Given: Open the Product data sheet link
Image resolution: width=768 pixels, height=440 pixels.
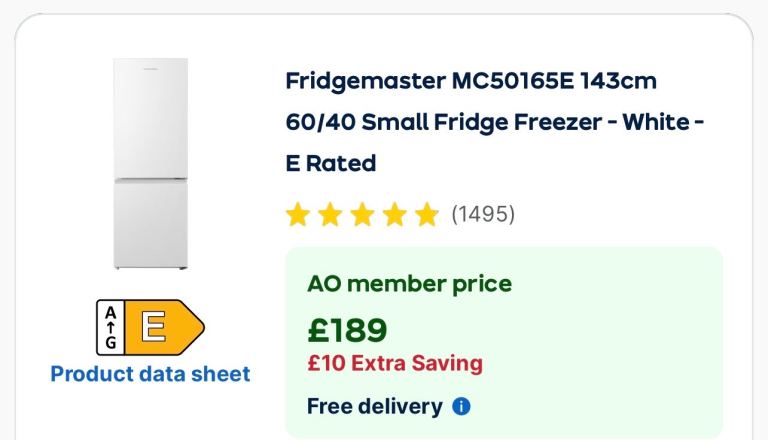Looking at the screenshot, I should pos(150,374).
